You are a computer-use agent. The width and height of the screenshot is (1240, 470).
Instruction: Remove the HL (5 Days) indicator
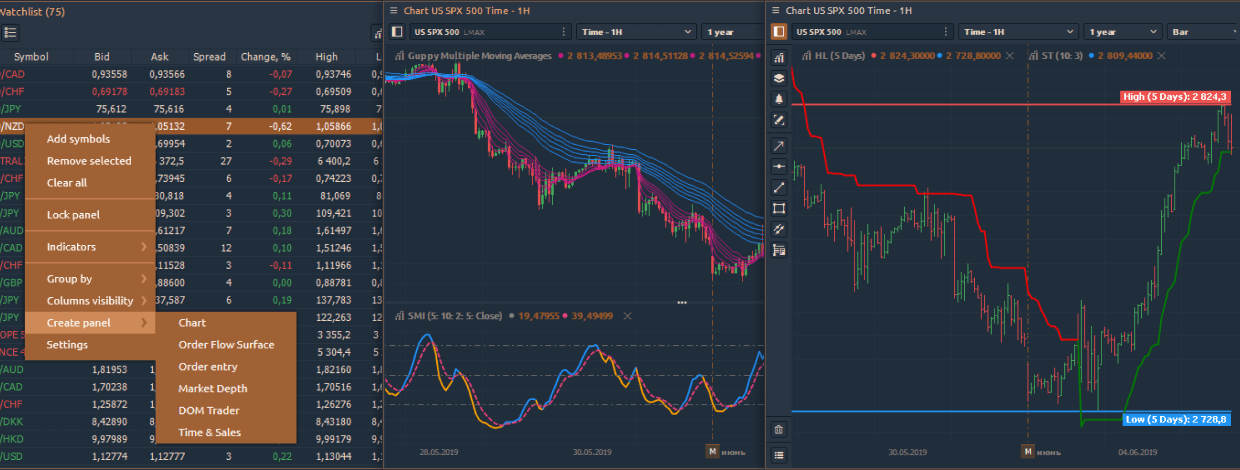(1009, 56)
